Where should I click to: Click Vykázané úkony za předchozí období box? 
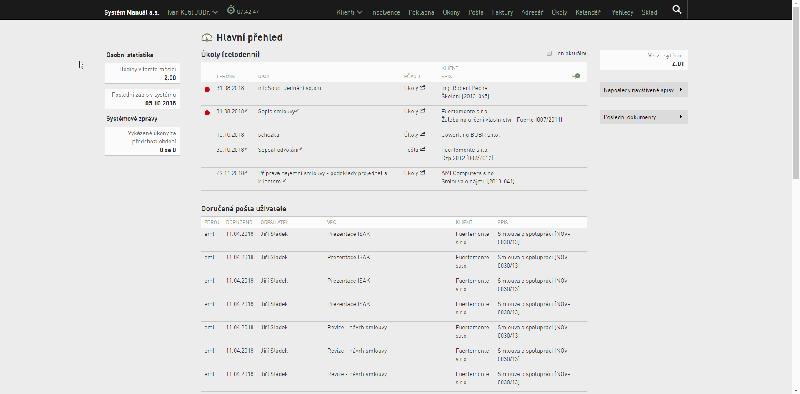coord(142,141)
